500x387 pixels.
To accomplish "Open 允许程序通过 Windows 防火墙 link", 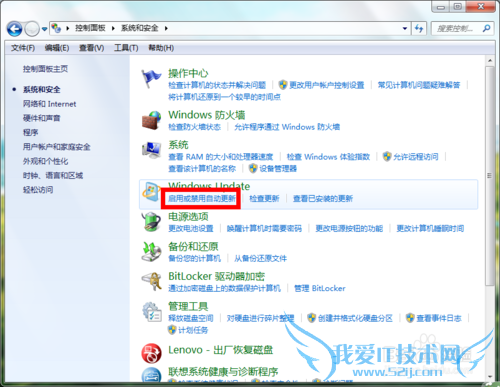I will point(287,127).
